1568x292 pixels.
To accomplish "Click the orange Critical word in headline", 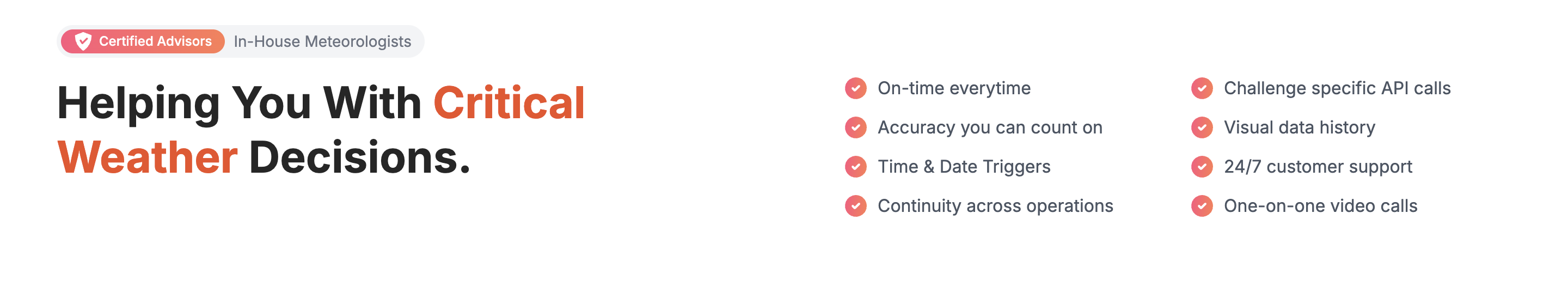I will (509, 103).
